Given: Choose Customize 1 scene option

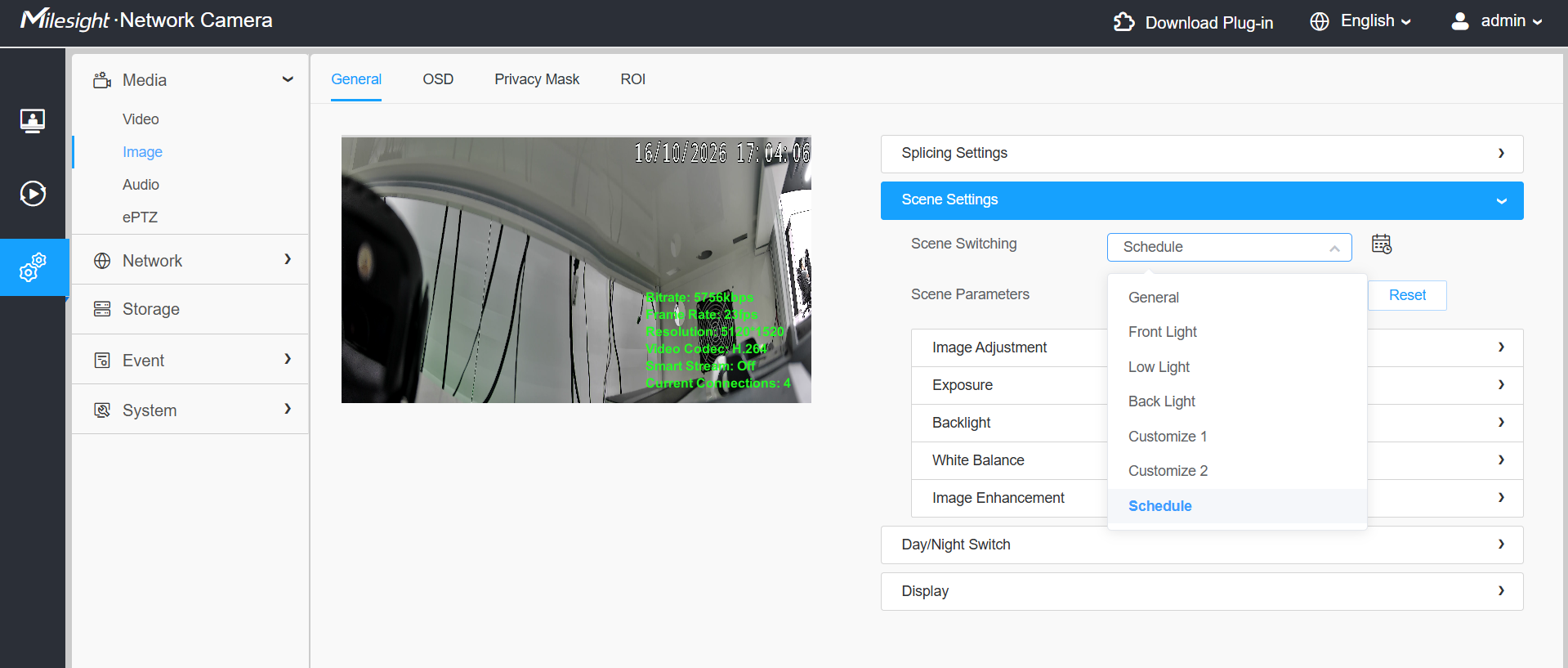Looking at the screenshot, I should (x=1237, y=437).
